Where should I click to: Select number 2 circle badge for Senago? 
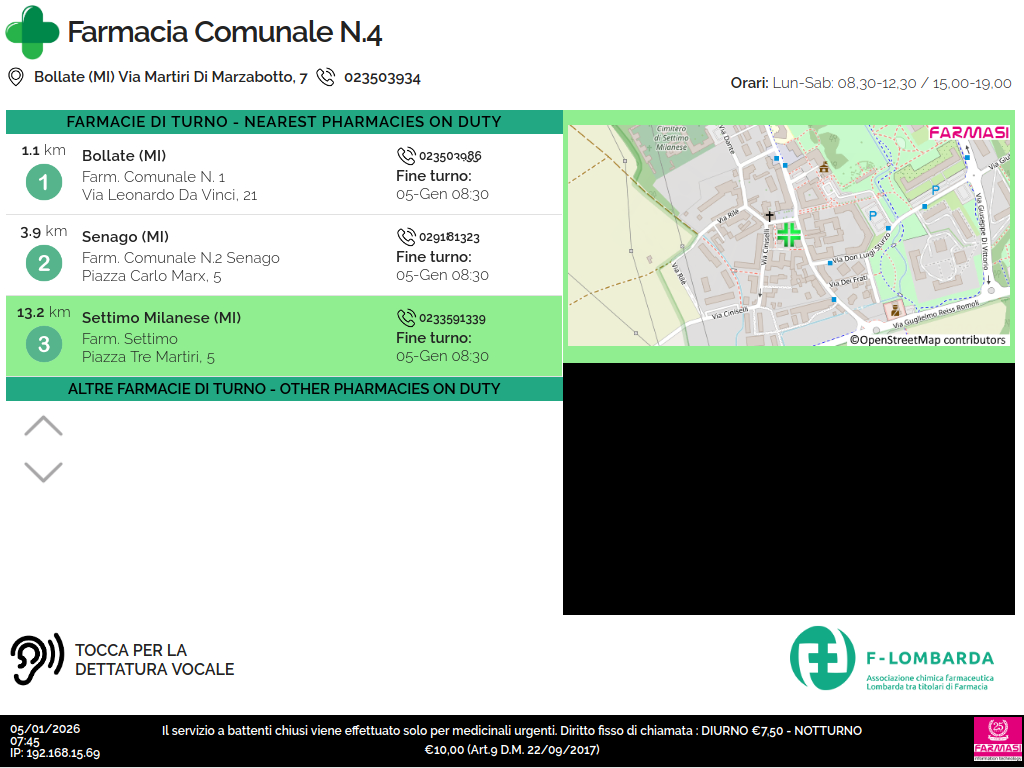click(x=43, y=264)
